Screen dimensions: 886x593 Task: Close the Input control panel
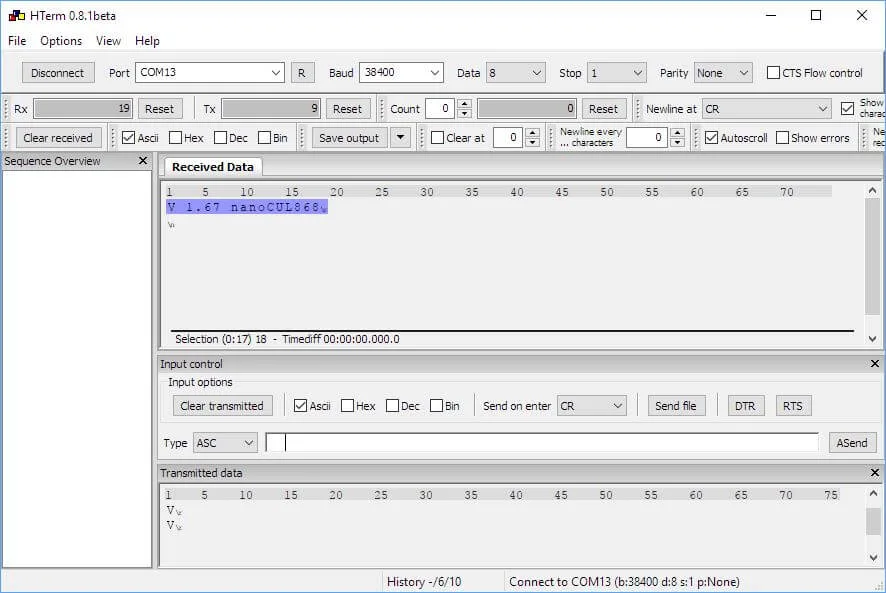pyautogui.click(x=875, y=363)
